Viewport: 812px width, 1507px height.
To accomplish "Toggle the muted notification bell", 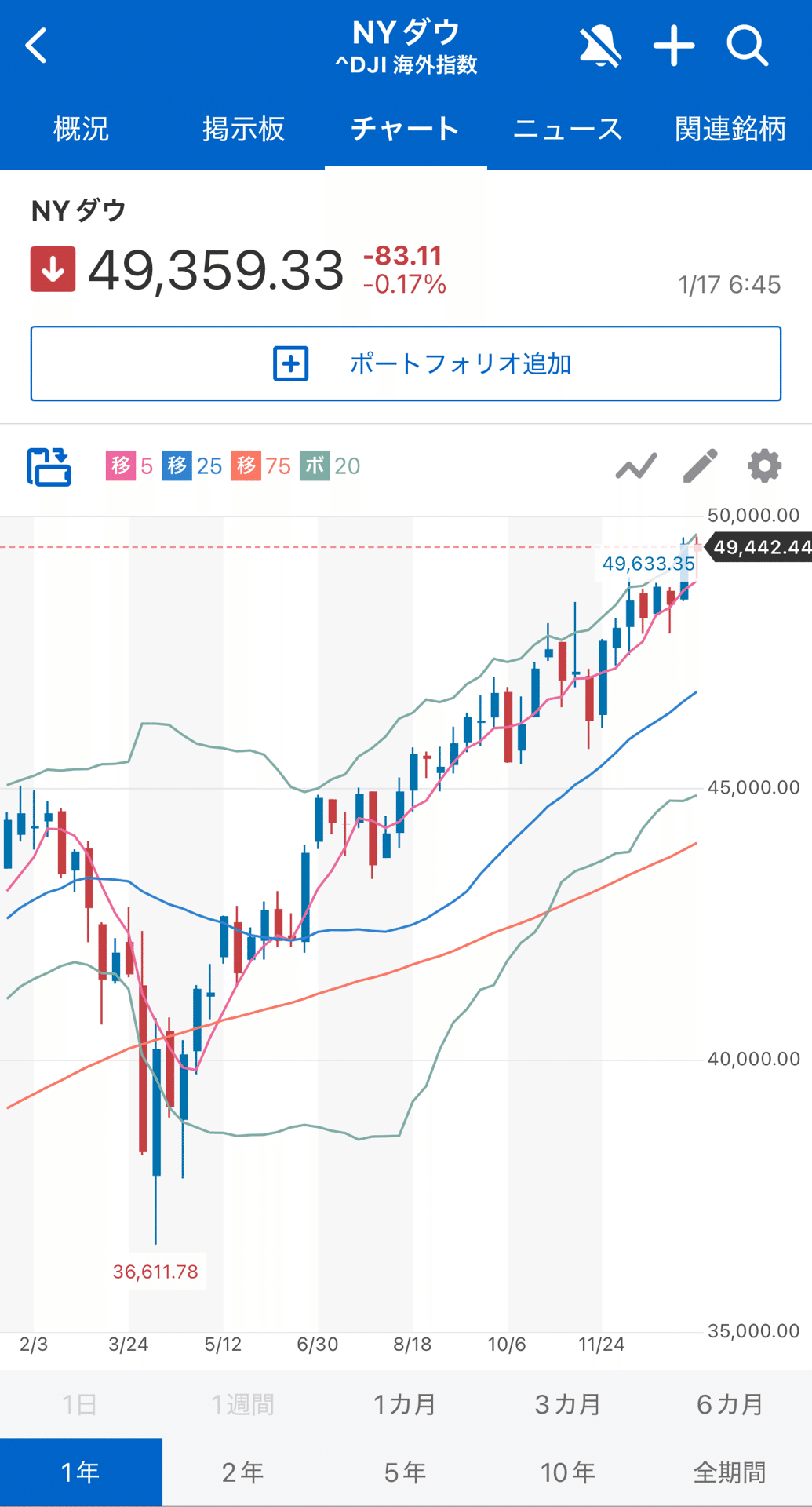I will (600, 46).
